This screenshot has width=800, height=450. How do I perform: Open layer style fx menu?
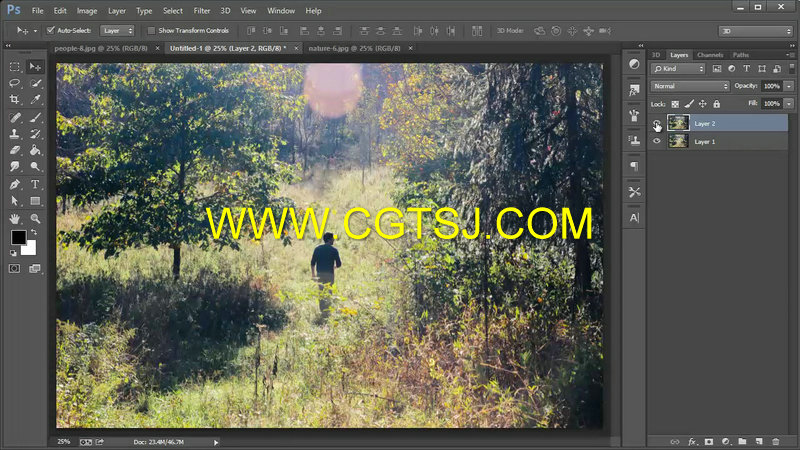pos(692,441)
